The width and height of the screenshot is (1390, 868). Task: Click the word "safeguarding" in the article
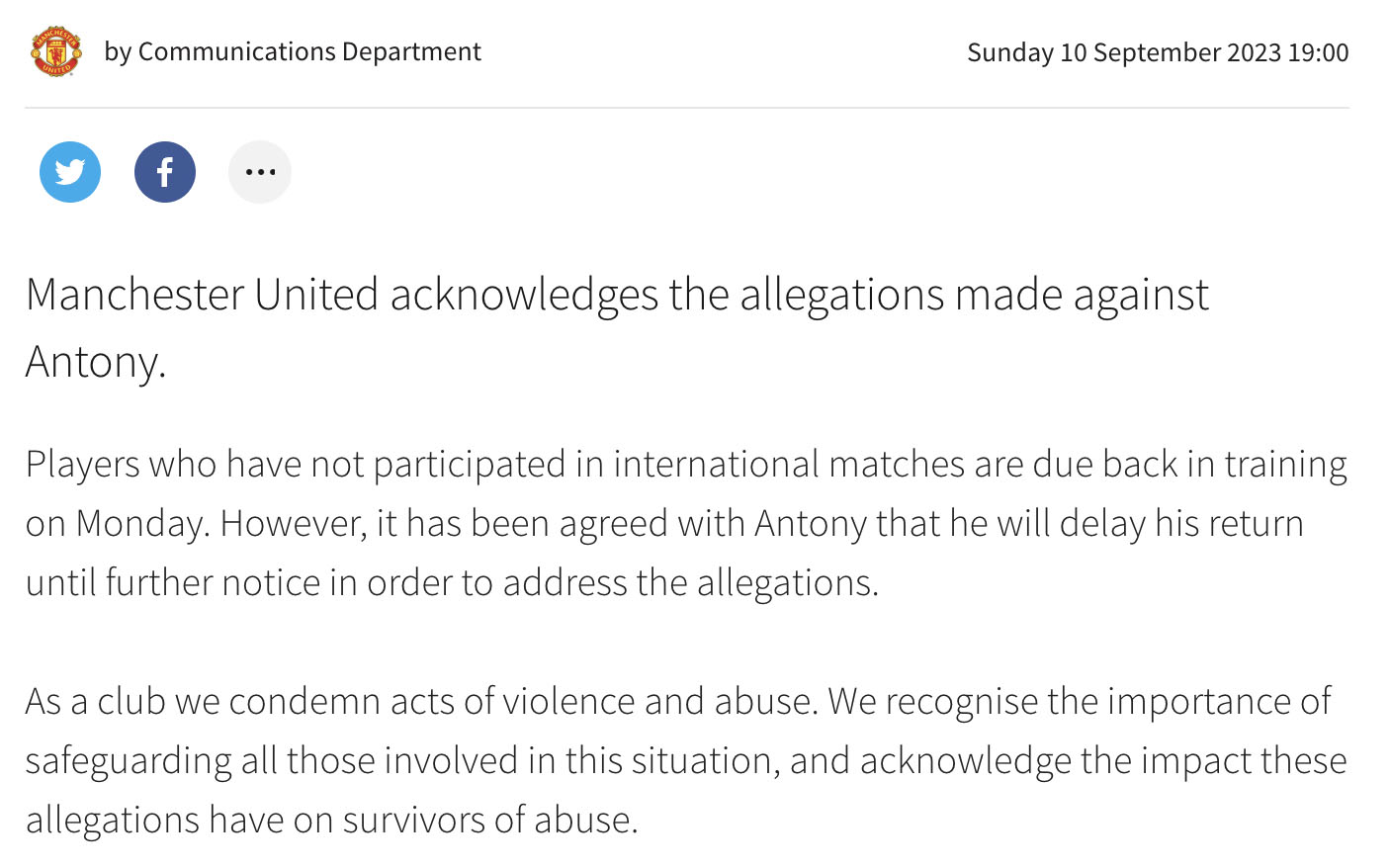tap(128, 760)
